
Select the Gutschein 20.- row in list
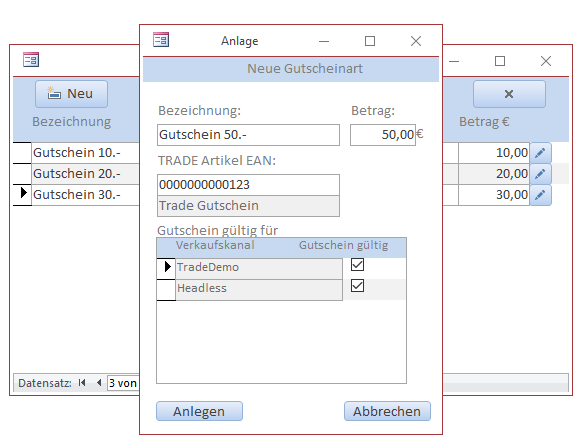pos(85,174)
